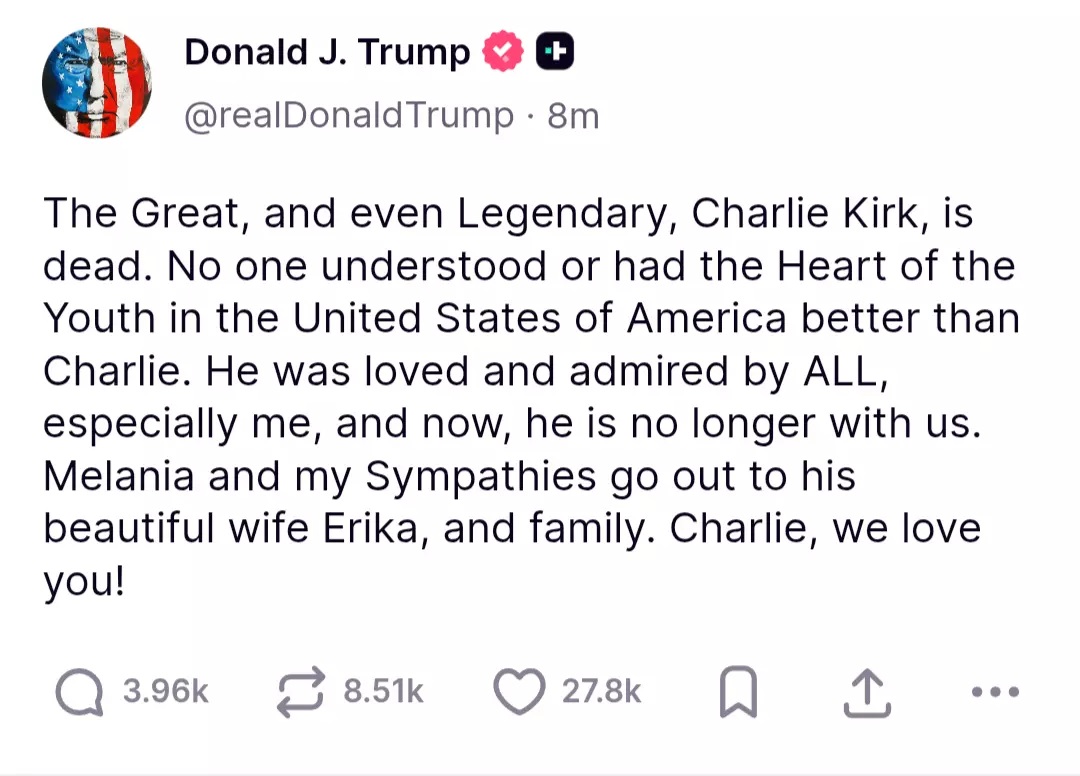This screenshot has height=776, width=1080.
Task: Click the red verified checkmark badge
Action: 504,52
